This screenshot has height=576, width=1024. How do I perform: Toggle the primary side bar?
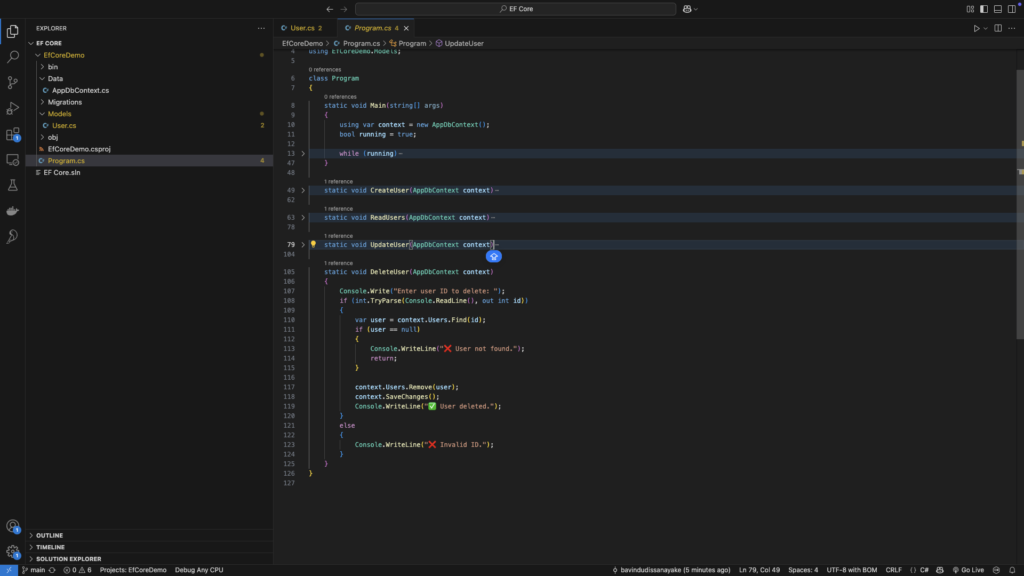coord(984,9)
